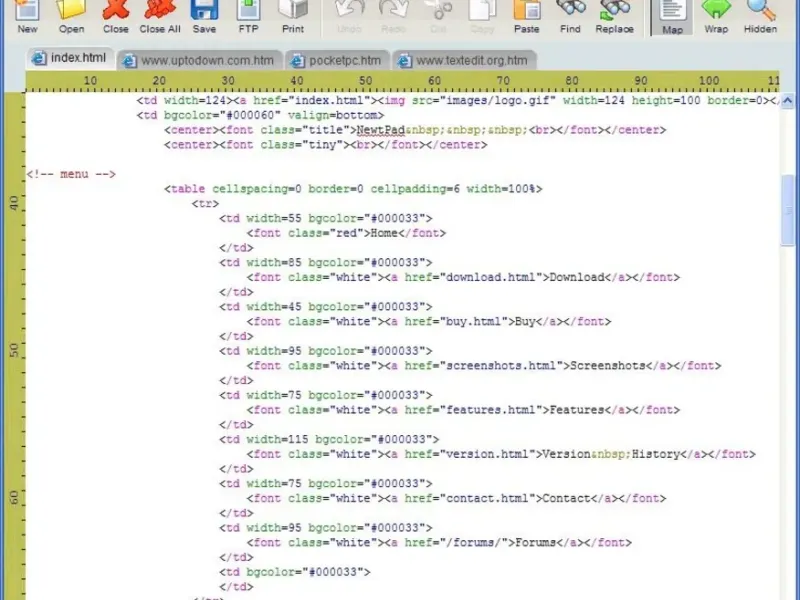Click the "td width=115" line
Image resolution: width=800 pixels, height=600 pixels.
click(329, 439)
